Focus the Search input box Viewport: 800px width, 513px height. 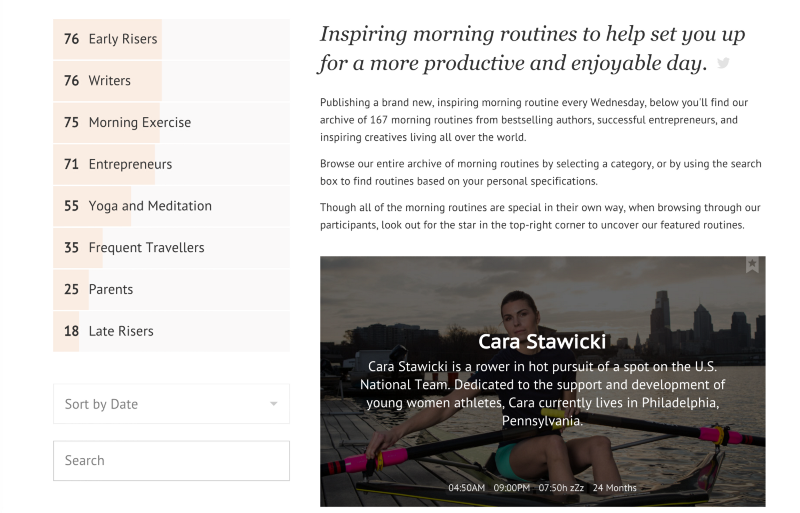coord(171,461)
